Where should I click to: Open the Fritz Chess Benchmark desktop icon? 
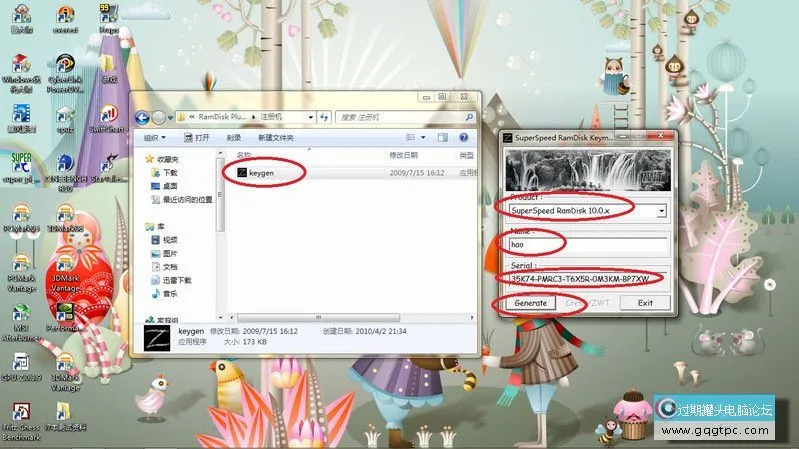click(21, 421)
